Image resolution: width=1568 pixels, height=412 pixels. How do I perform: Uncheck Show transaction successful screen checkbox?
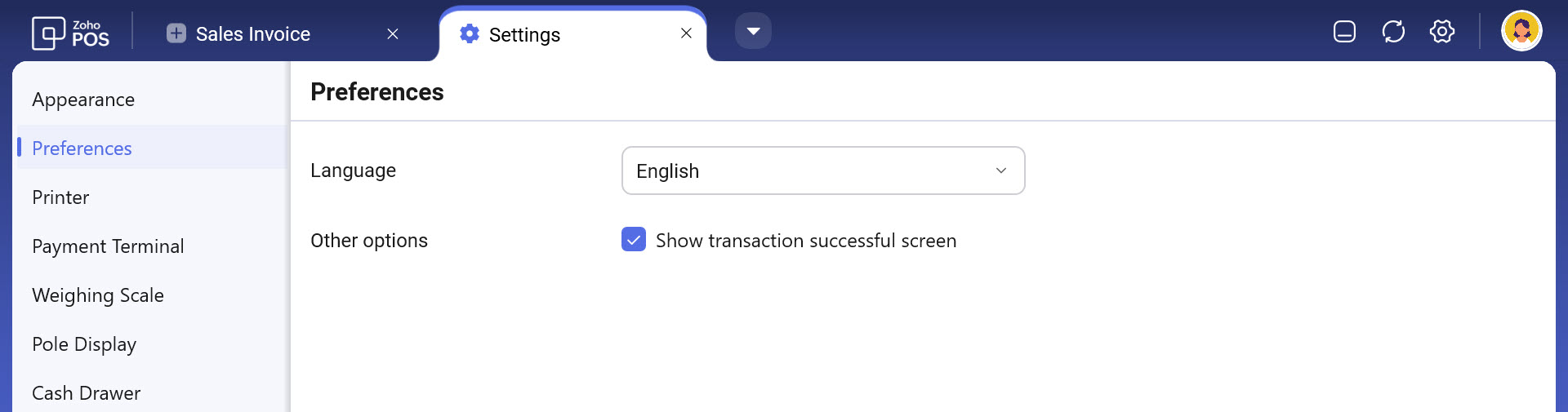(x=634, y=240)
